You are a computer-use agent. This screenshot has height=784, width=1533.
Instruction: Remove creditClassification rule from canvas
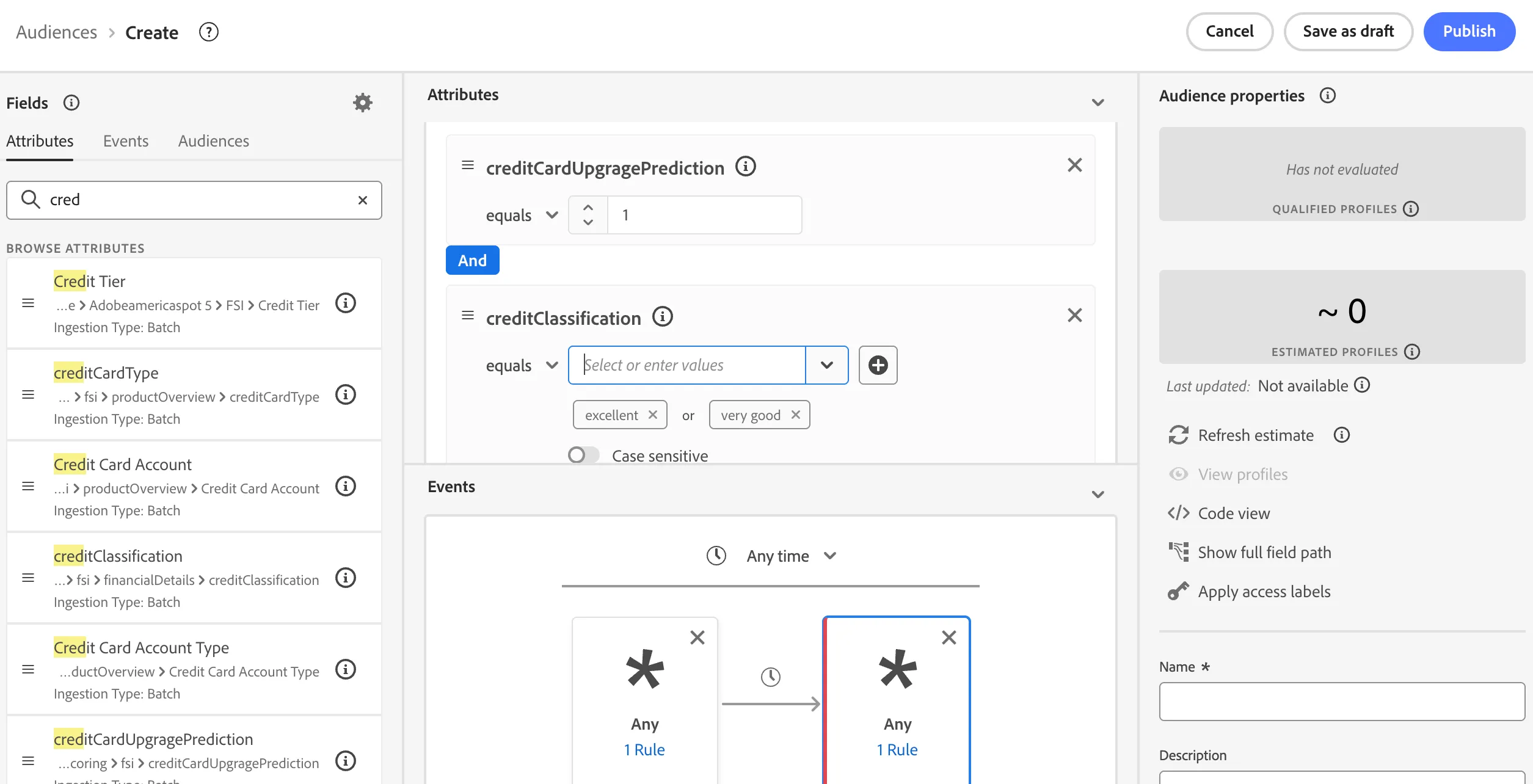1075,315
